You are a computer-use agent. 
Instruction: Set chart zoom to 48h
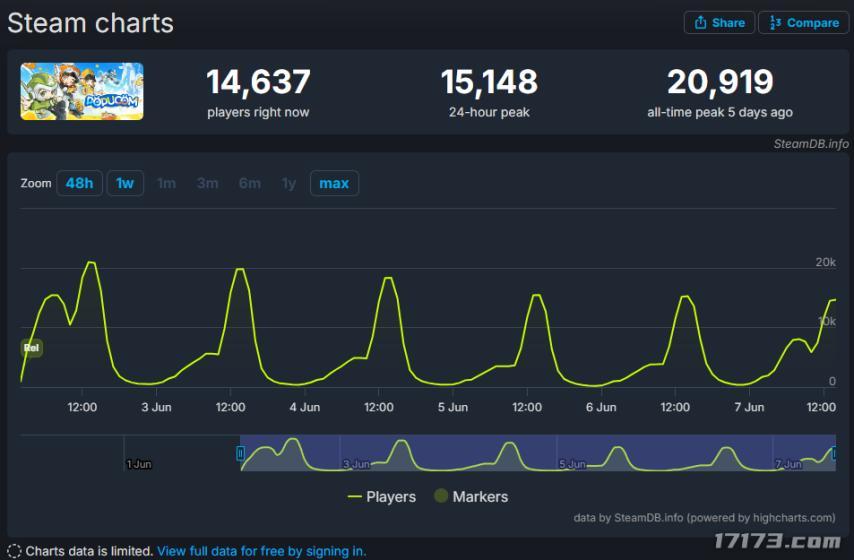[79, 183]
